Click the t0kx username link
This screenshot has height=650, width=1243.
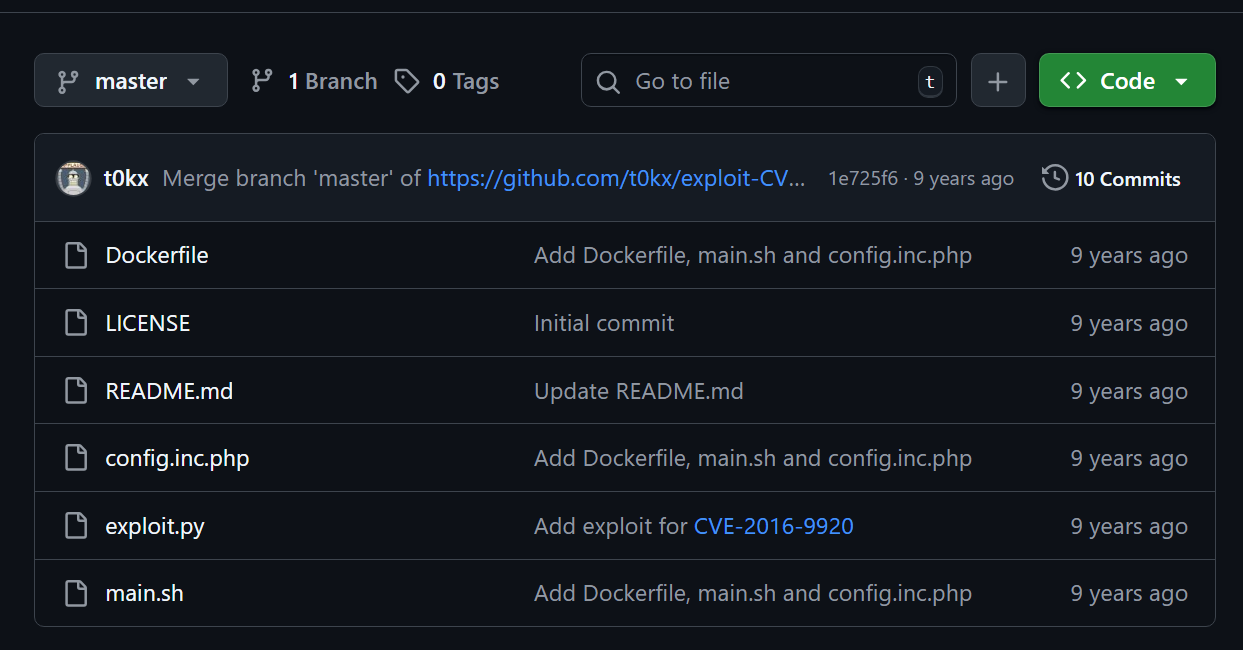click(x=126, y=179)
